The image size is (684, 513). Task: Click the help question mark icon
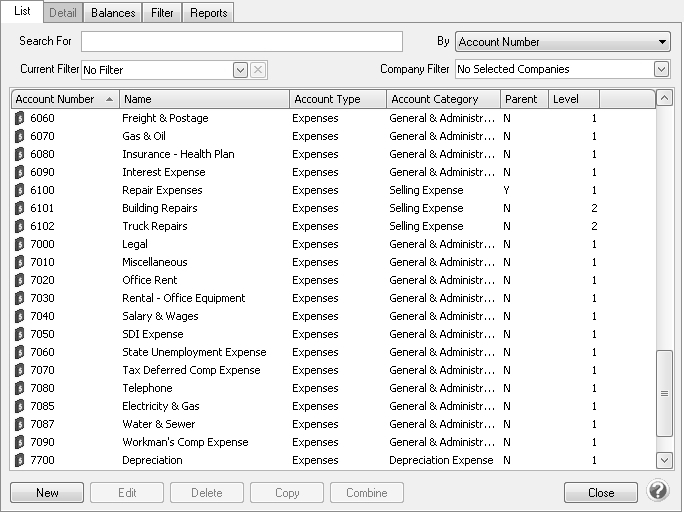pyautogui.click(x=658, y=492)
